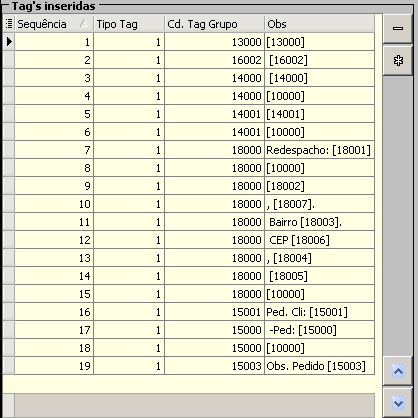Click the sequence 10 cell
Viewport: 418px width, 418px height.
click(x=54, y=204)
